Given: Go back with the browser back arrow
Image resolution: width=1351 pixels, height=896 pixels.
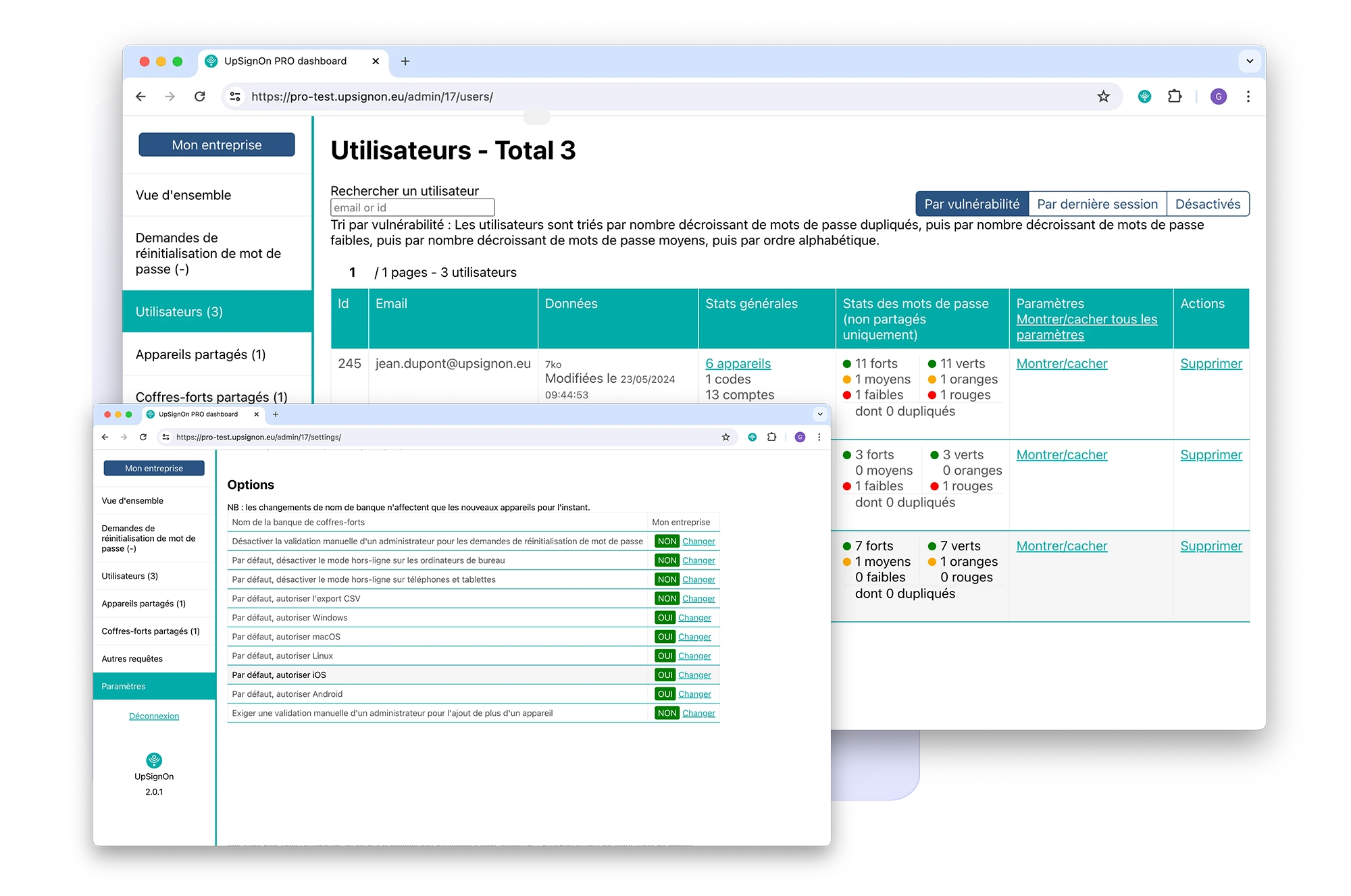Looking at the screenshot, I should [140, 97].
